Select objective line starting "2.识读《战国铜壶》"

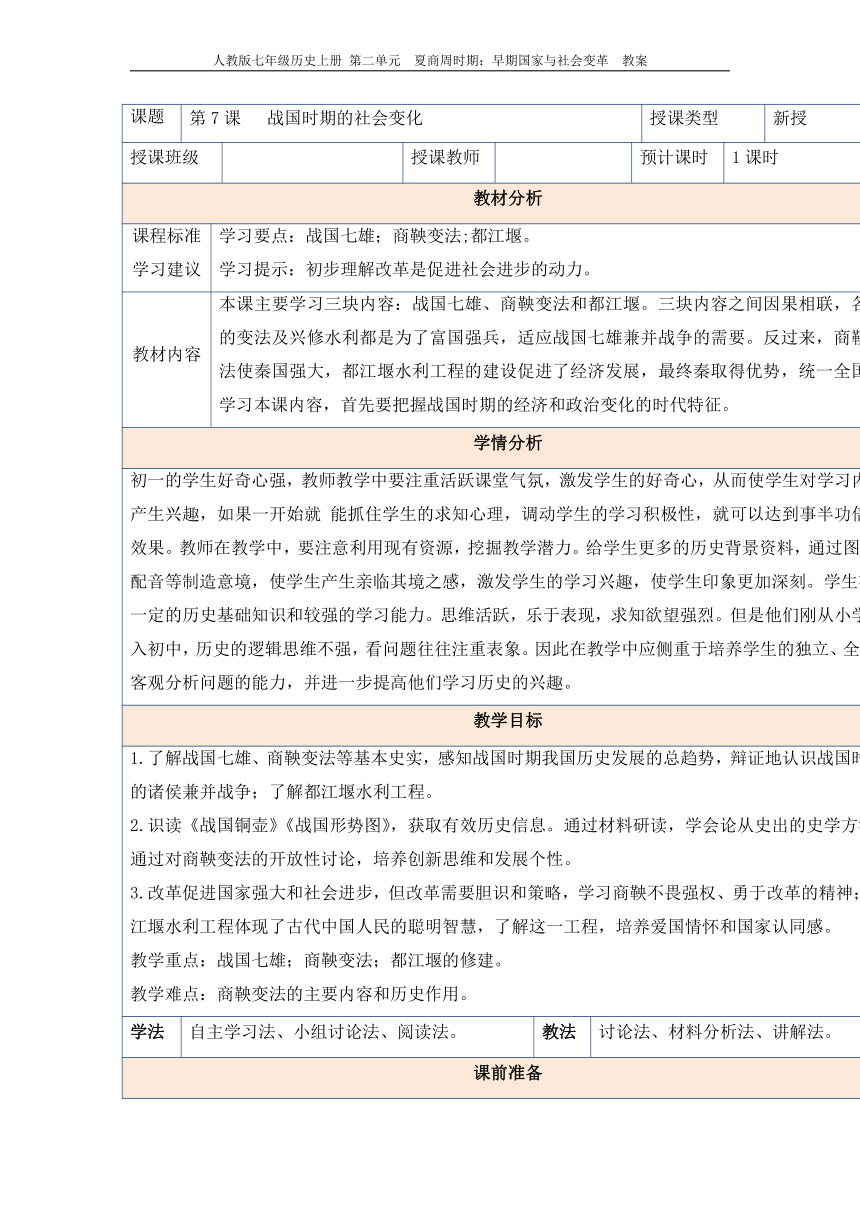tap(495, 825)
